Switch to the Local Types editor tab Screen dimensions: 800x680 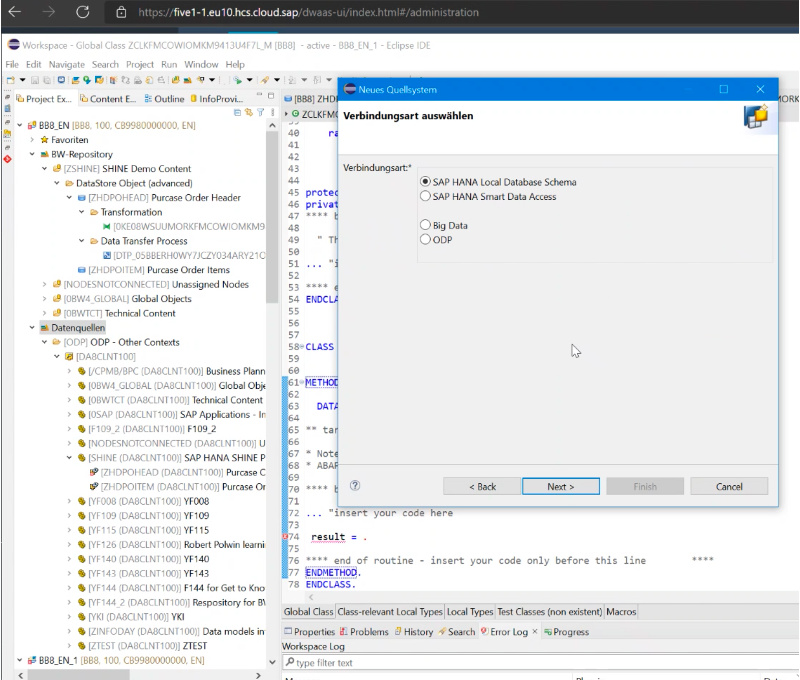pos(470,611)
